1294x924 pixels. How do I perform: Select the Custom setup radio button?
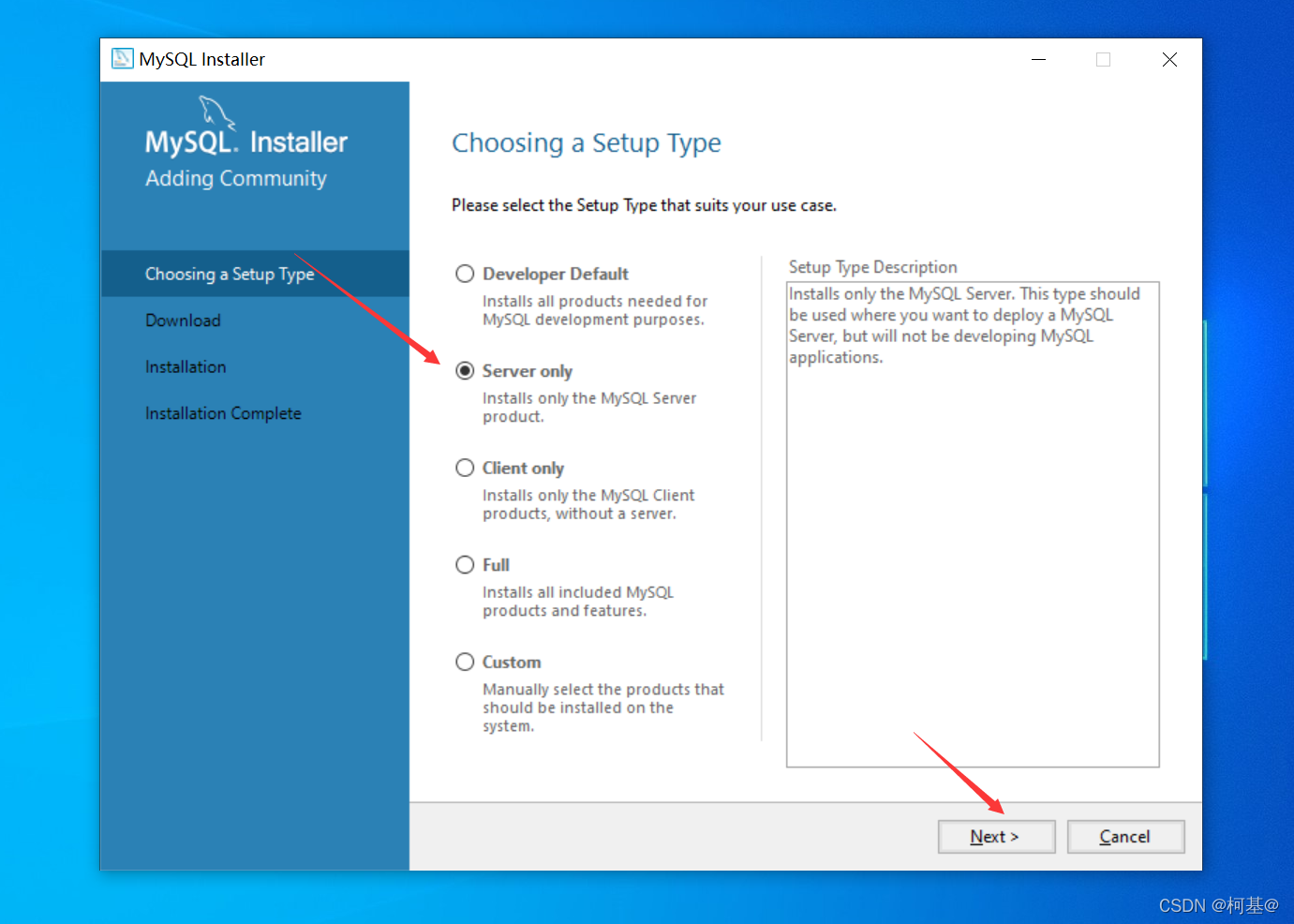(x=465, y=662)
